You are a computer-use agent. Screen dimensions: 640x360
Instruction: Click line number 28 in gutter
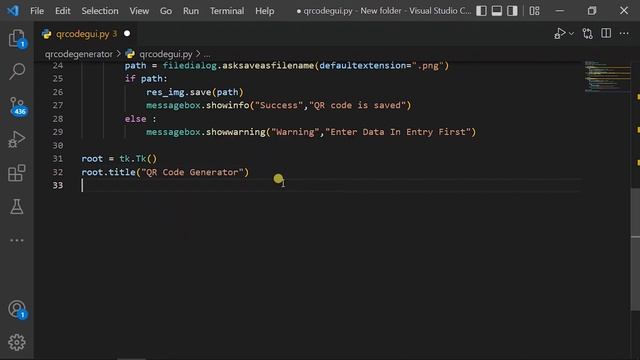[58, 119]
